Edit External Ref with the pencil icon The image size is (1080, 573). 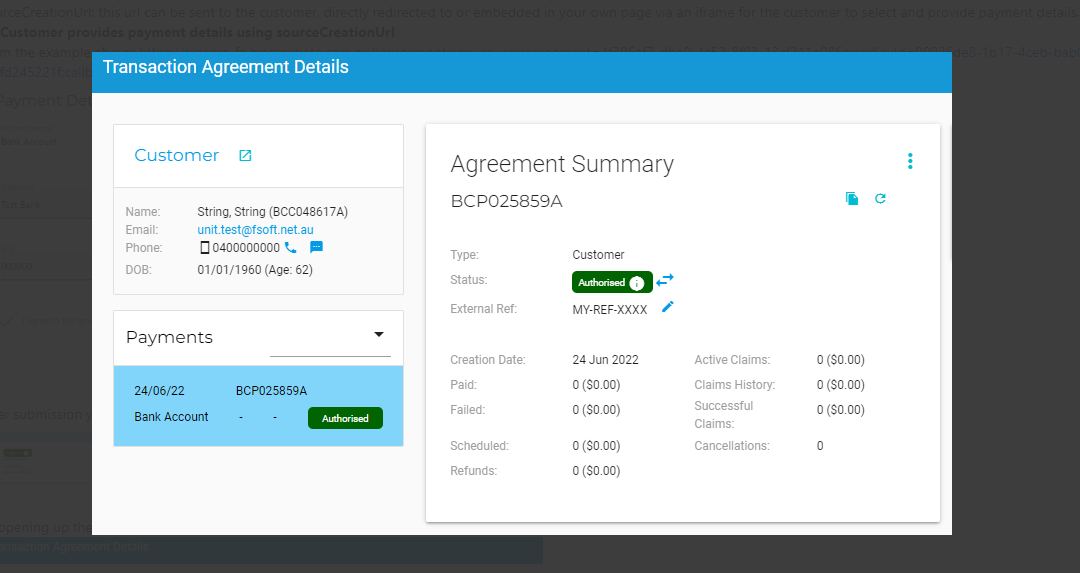point(667,307)
